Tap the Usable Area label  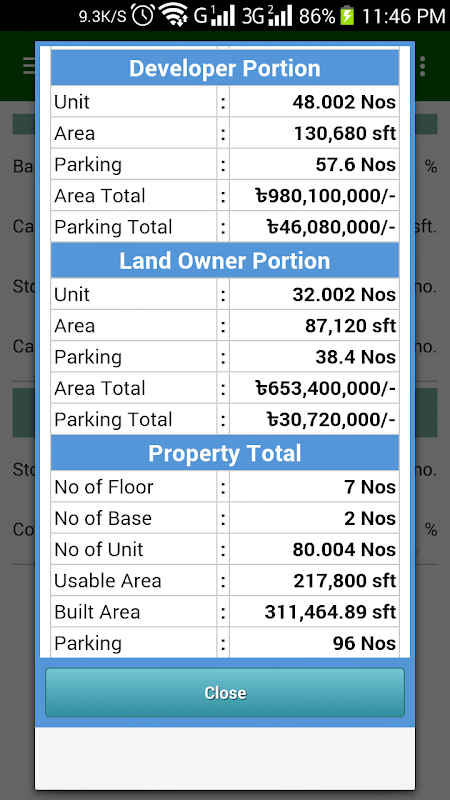108,581
